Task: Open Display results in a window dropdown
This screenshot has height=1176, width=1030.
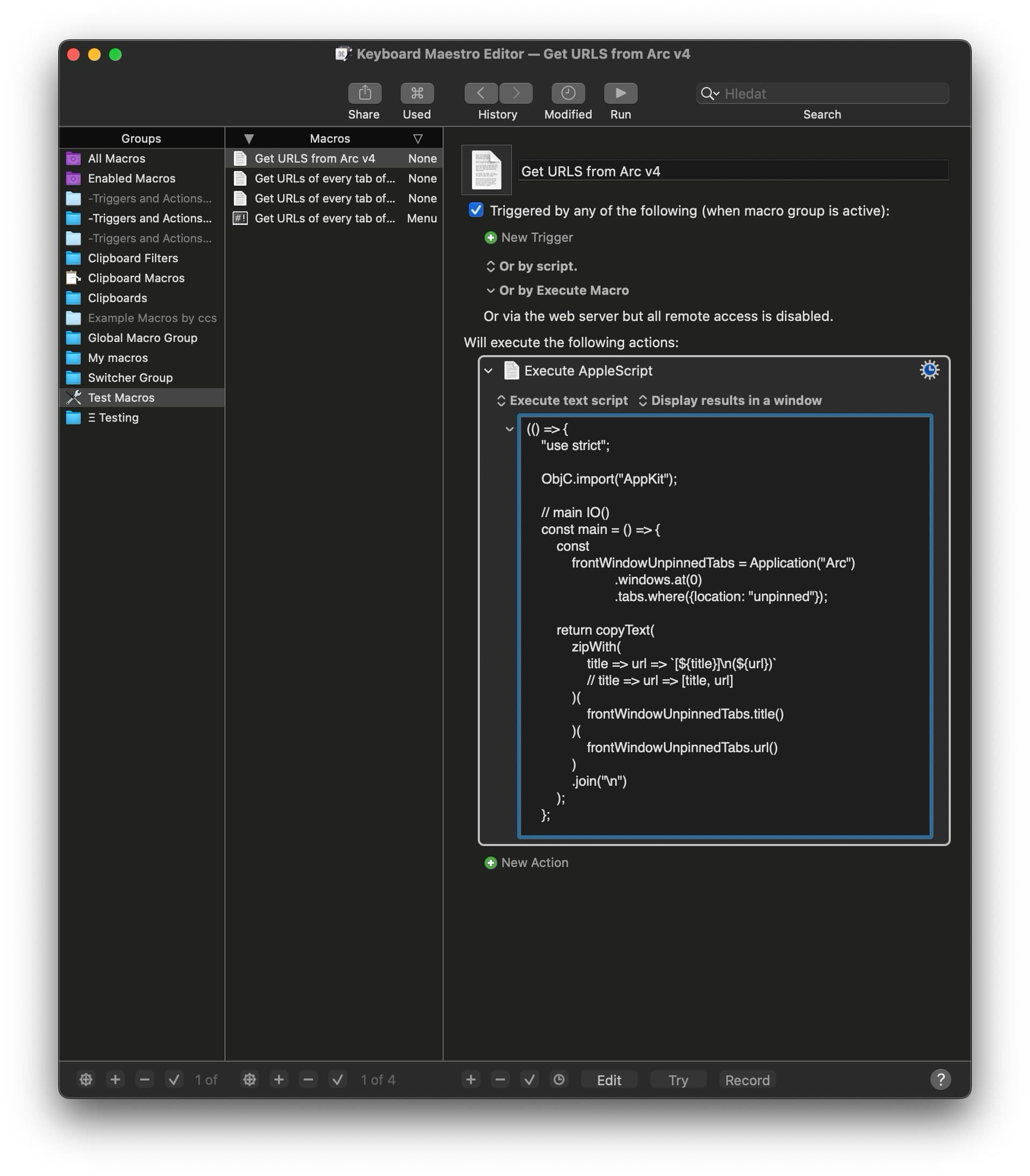Action: point(730,401)
